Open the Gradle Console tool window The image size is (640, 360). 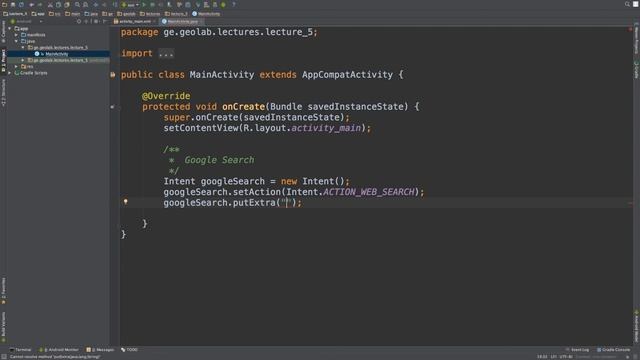coord(613,350)
